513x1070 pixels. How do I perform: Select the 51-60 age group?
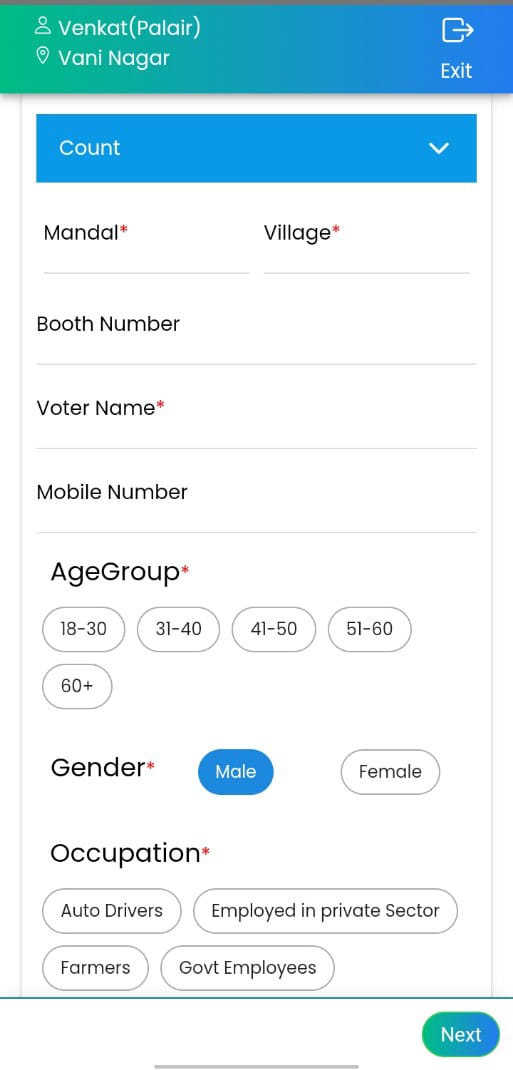(370, 629)
